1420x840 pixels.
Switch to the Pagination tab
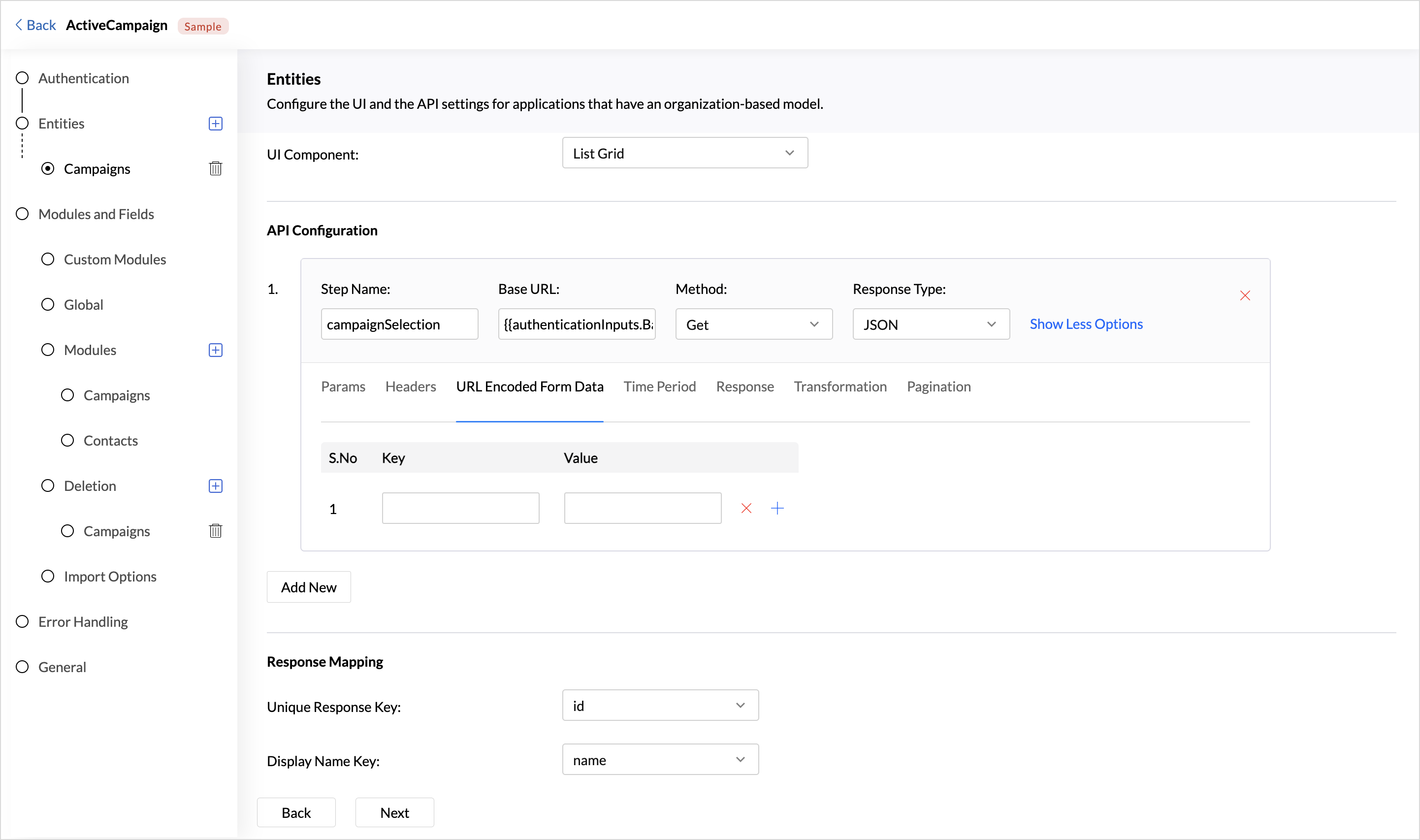pyautogui.click(x=938, y=387)
